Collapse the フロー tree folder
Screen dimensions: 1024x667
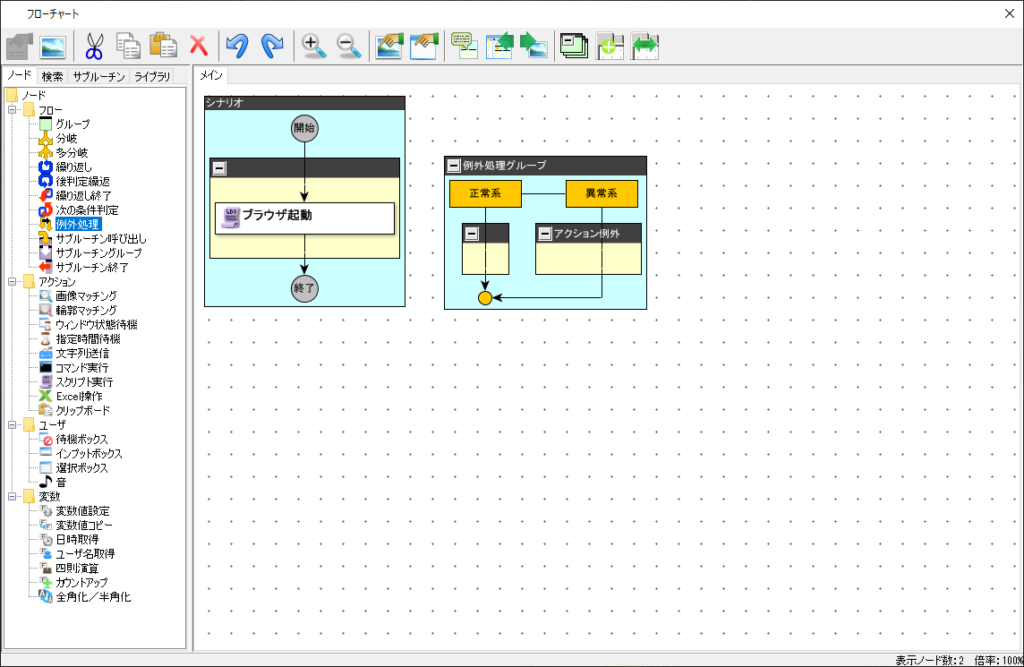pos(12,110)
